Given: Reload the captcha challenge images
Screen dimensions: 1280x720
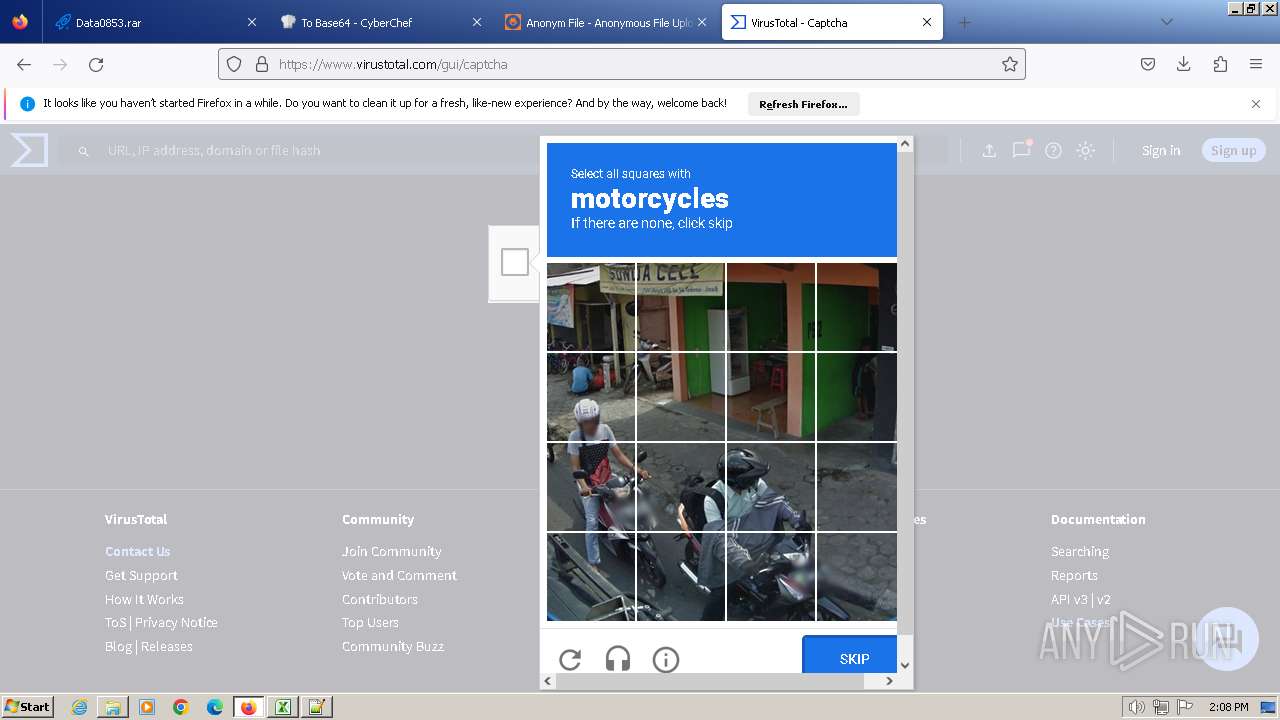Looking at the screenshot, I should click(x=570, y=659).
